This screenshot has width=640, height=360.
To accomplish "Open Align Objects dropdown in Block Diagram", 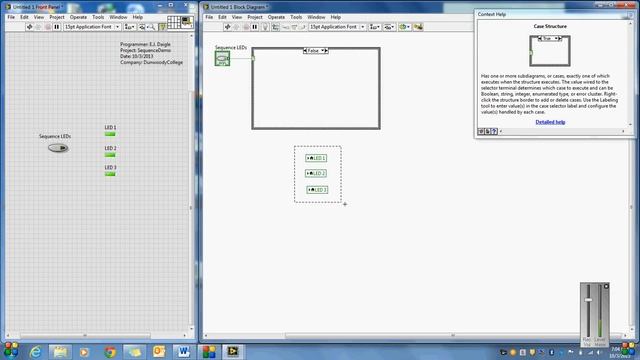I will point(374,27).
